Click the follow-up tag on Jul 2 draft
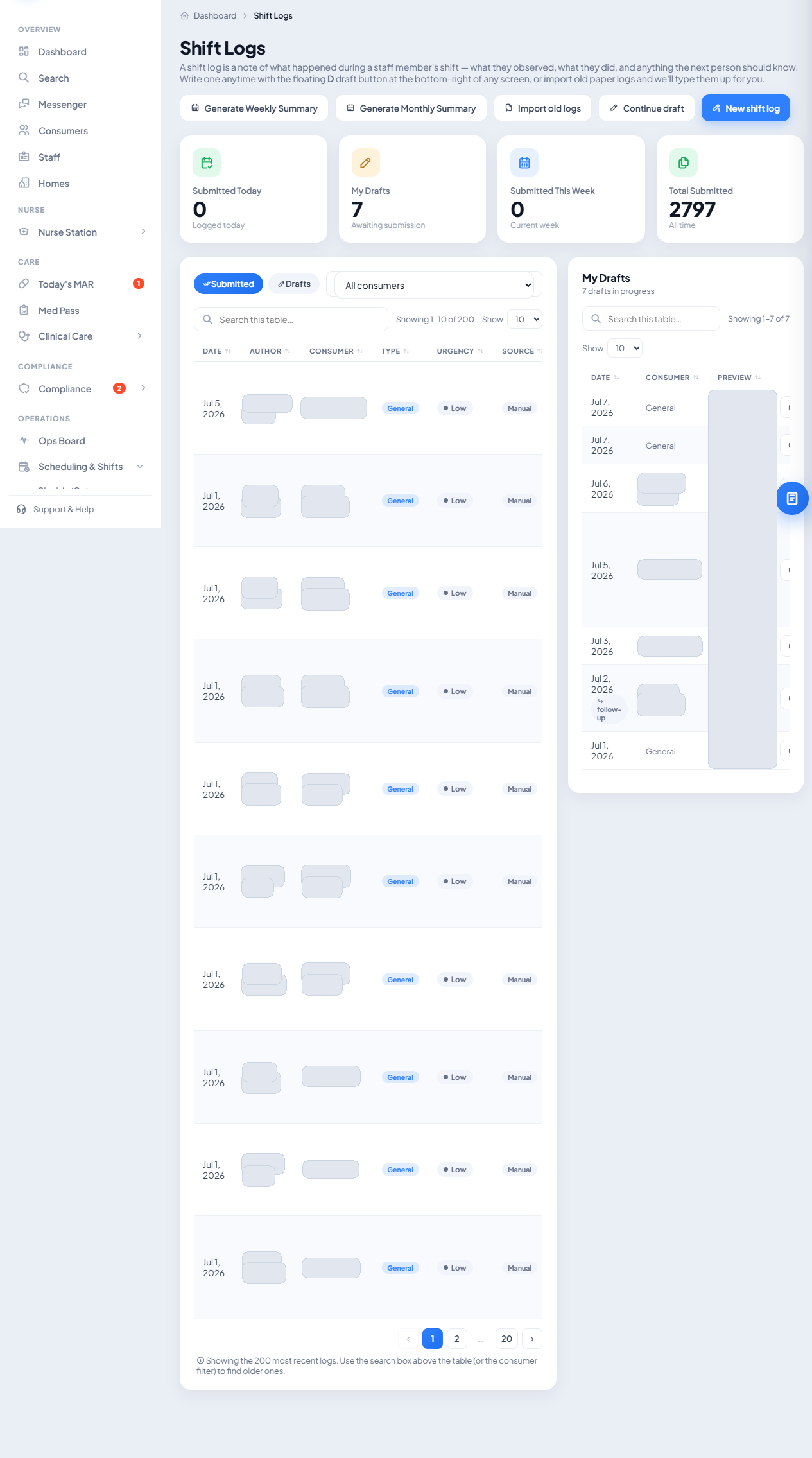This screenshot has height=1458, width=812. tap(608, 710)
